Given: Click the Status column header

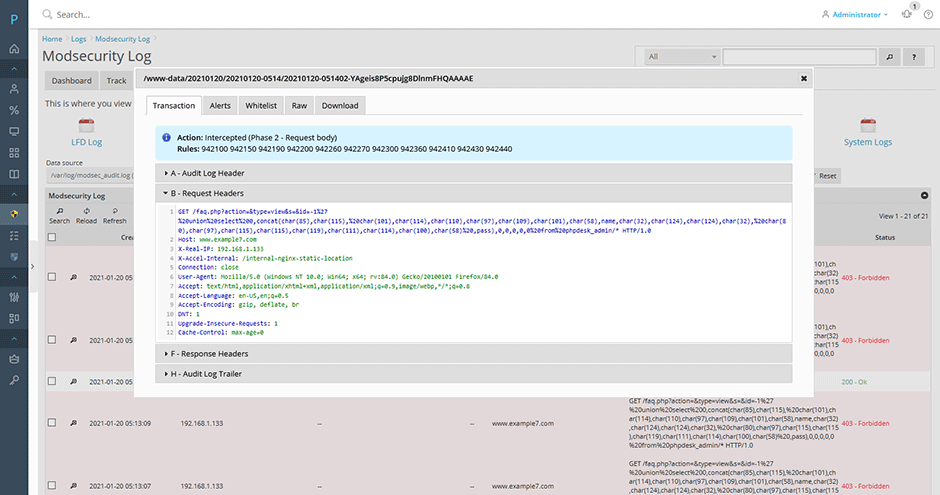Looking at the screenshot, I should pos(885,237).
